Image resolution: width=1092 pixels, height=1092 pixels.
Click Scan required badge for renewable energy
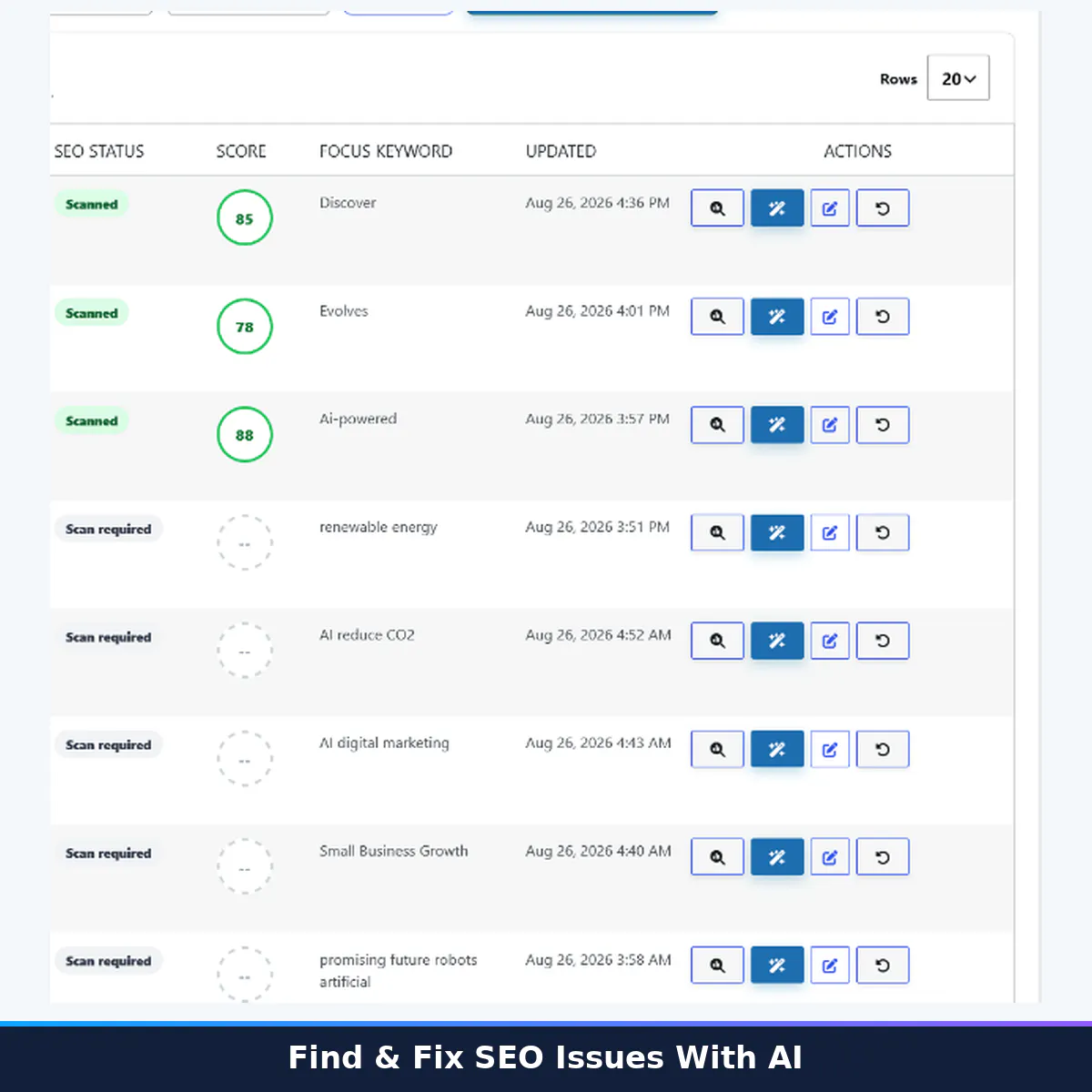tap(108, 530)
